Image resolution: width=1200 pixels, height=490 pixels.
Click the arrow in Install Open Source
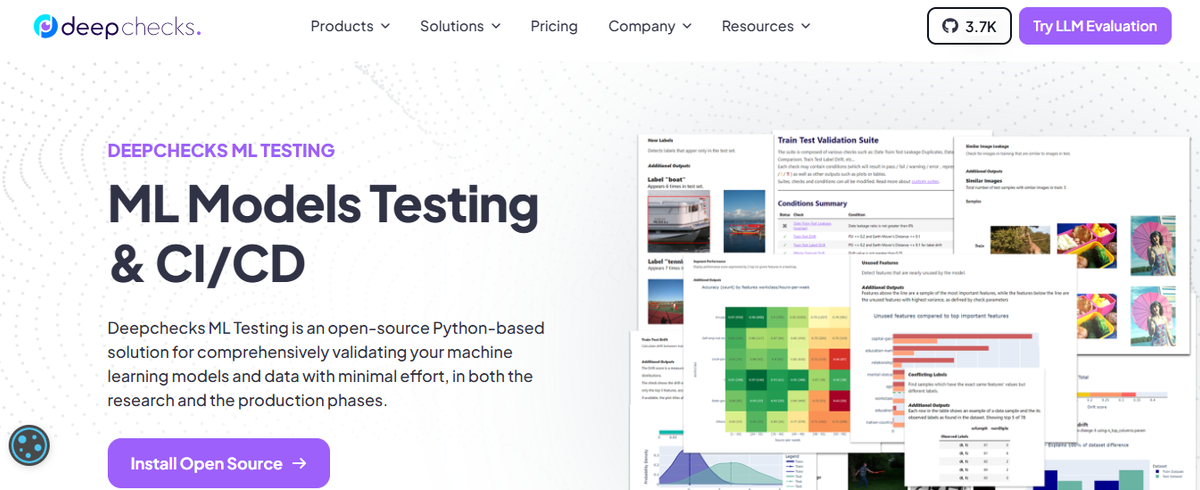click(x=300, y=463)
